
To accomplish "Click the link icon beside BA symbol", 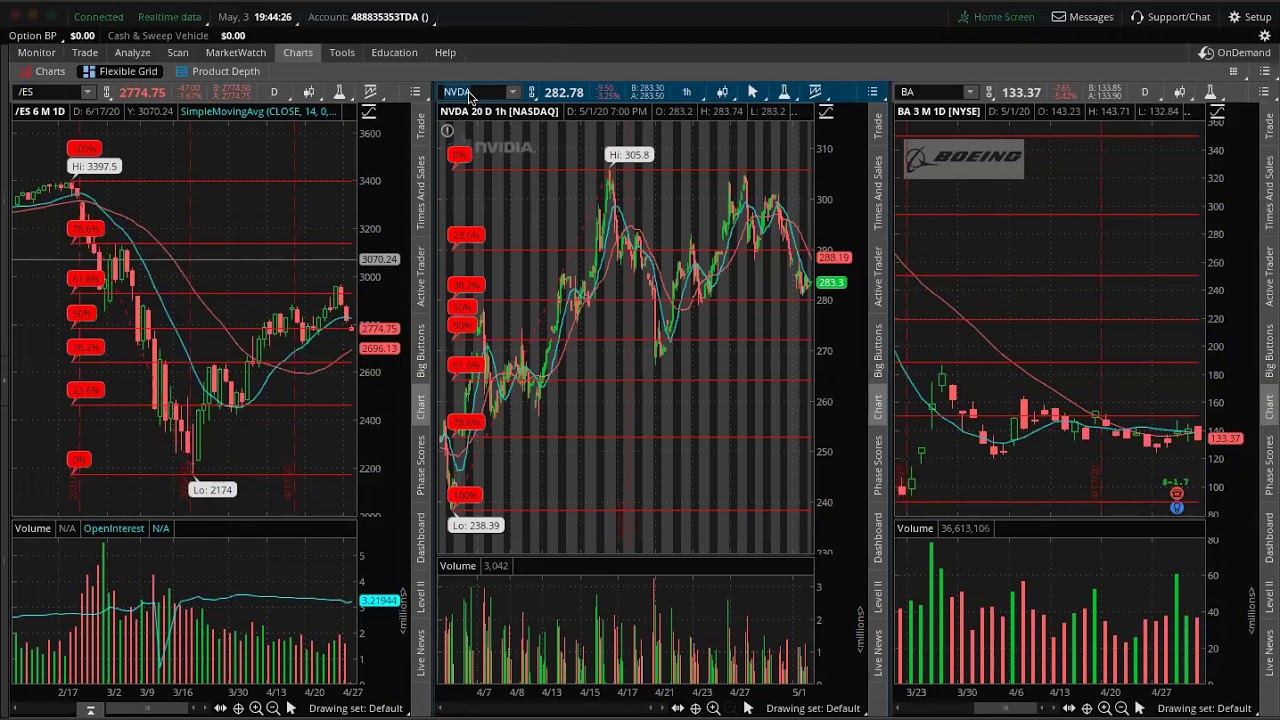I will point(989,92).
